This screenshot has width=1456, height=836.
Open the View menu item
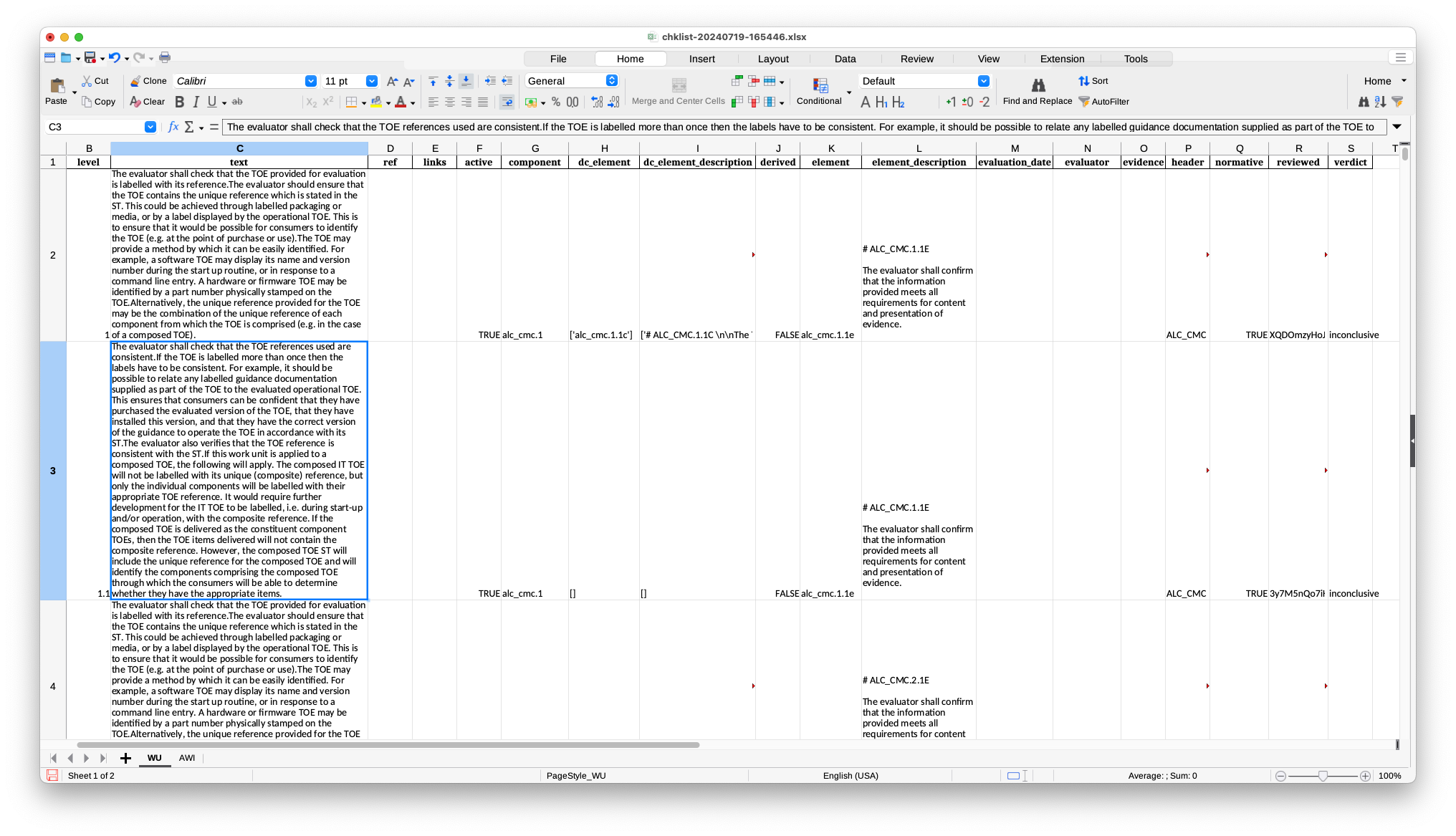tap(987, 58)
